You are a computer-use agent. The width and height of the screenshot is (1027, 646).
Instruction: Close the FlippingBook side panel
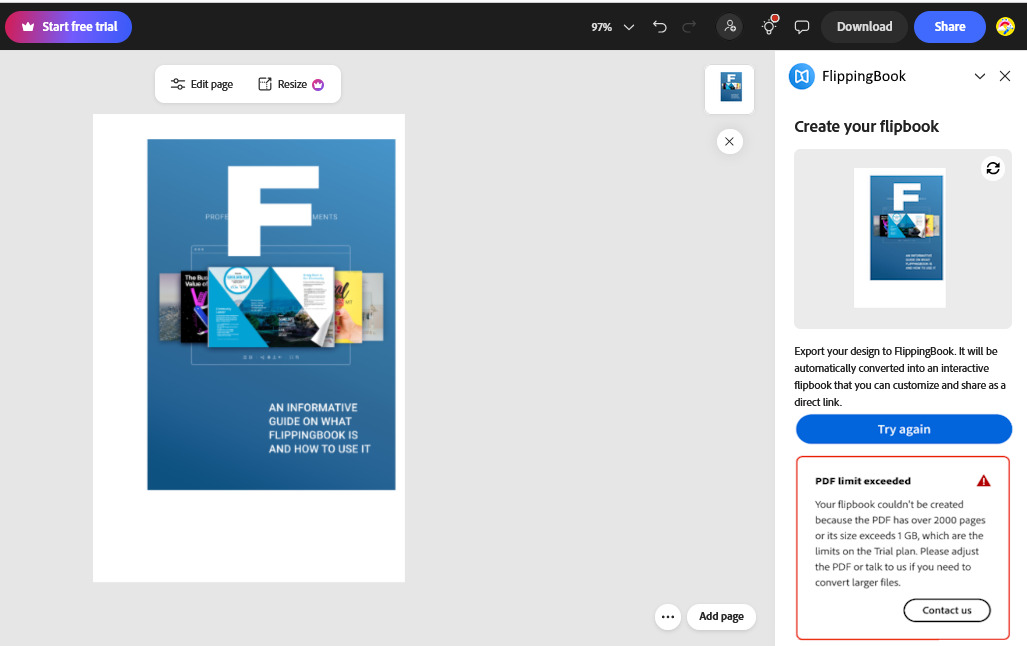click(x=1005, y=77)
